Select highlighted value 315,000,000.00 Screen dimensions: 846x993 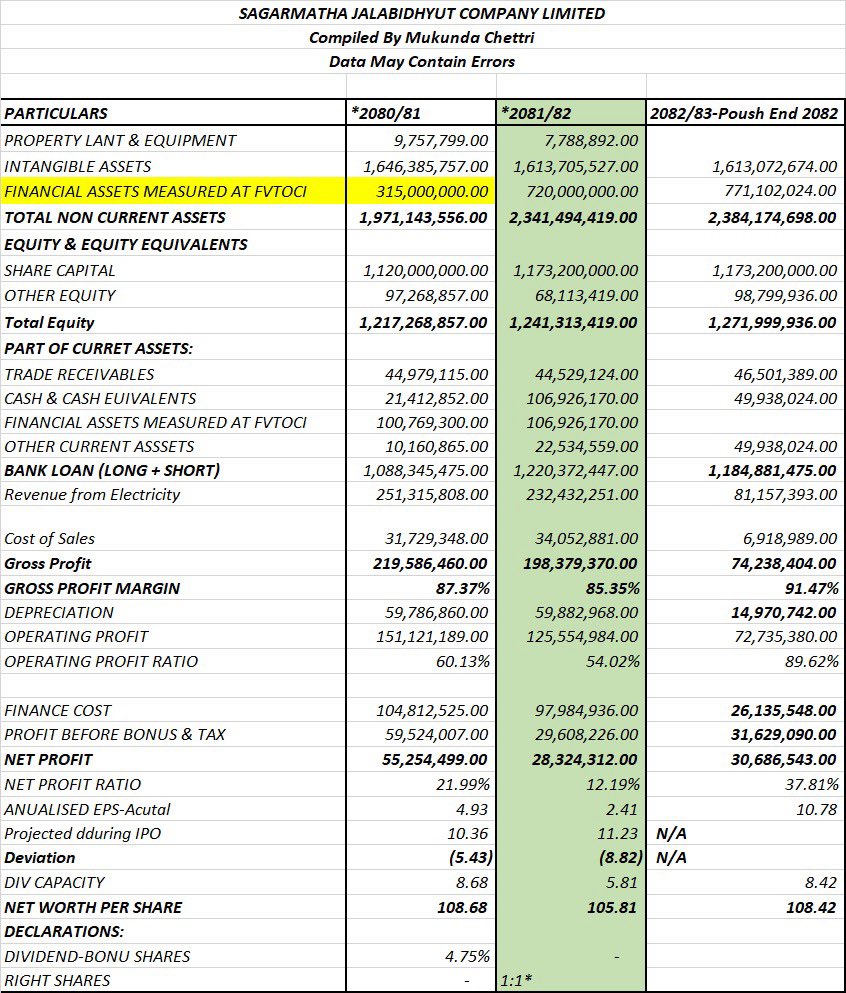coord(432,191)
